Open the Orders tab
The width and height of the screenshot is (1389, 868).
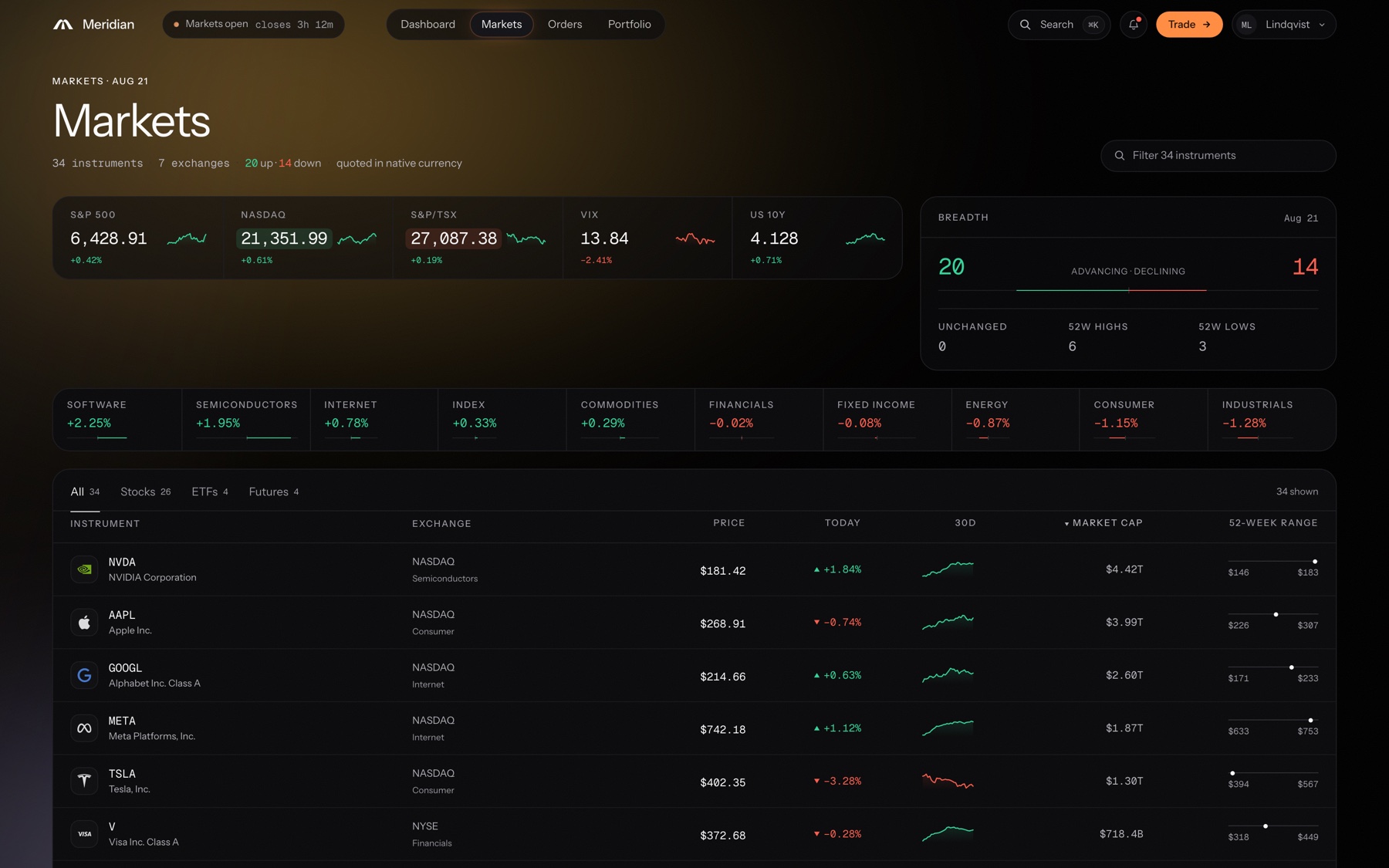click(565, 25)
